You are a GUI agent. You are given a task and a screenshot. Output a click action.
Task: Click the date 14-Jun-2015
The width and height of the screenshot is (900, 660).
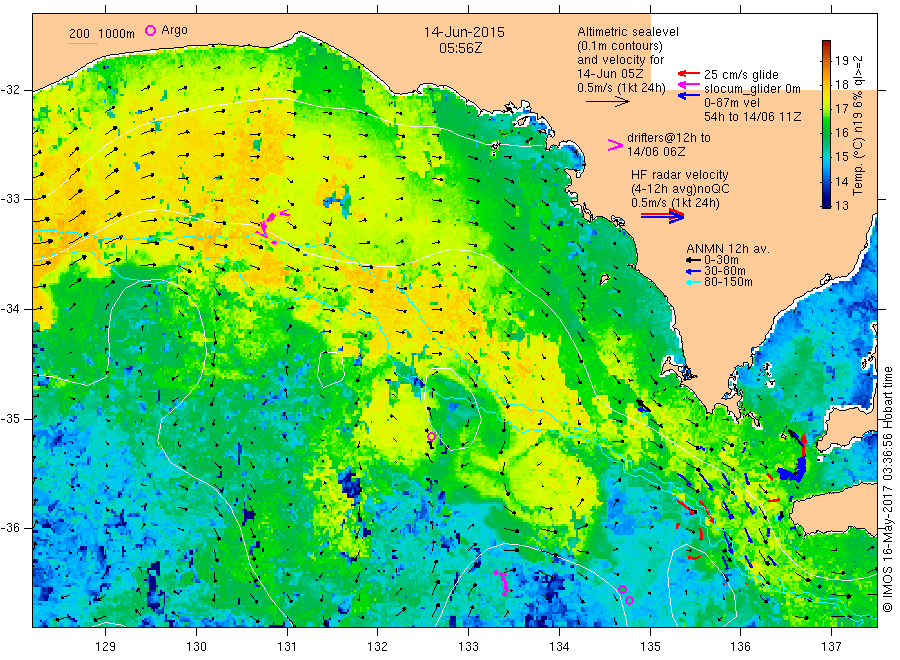click(464, 32)
